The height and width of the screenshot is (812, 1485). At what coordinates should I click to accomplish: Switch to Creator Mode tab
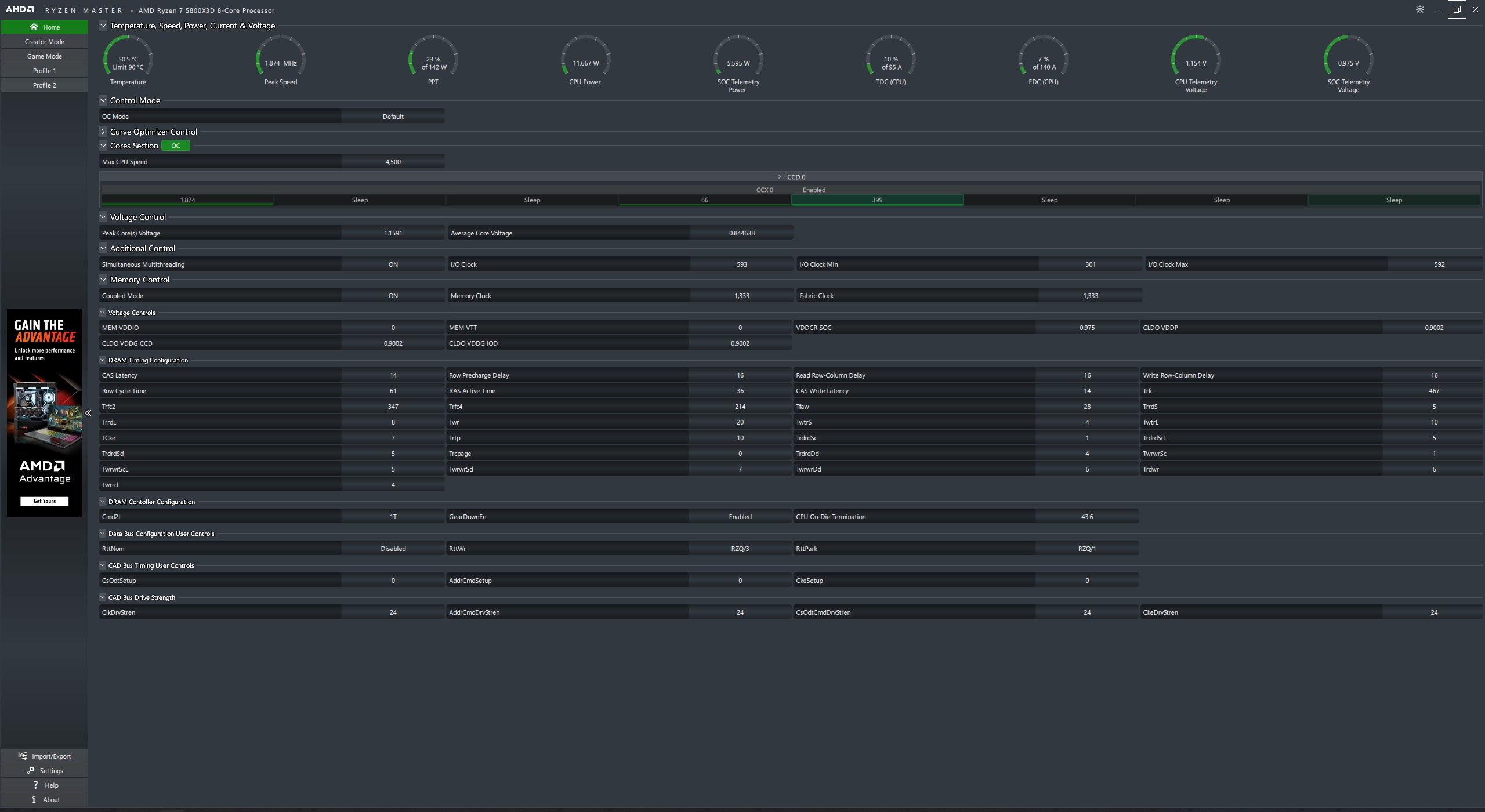coord(44,42)
